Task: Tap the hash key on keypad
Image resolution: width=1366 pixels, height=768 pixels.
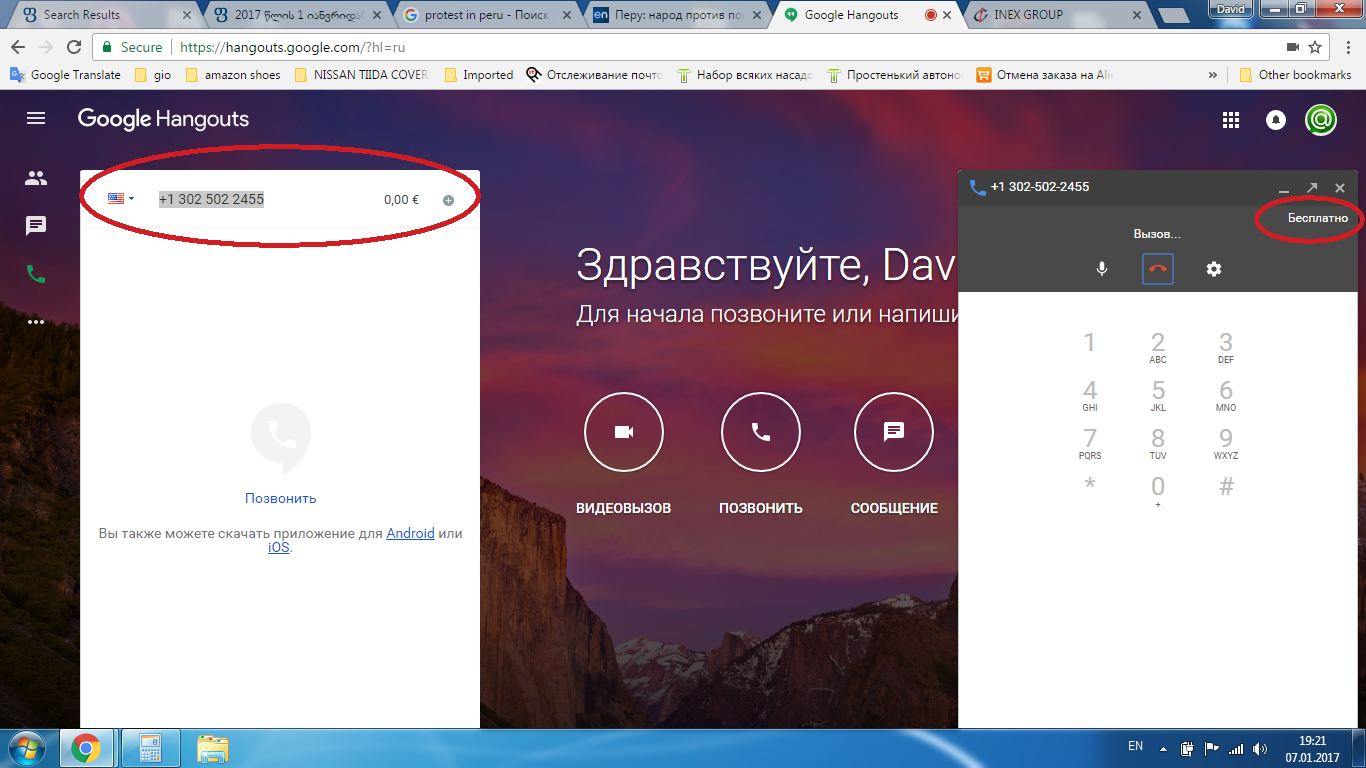Action: tap(1226, 487)
